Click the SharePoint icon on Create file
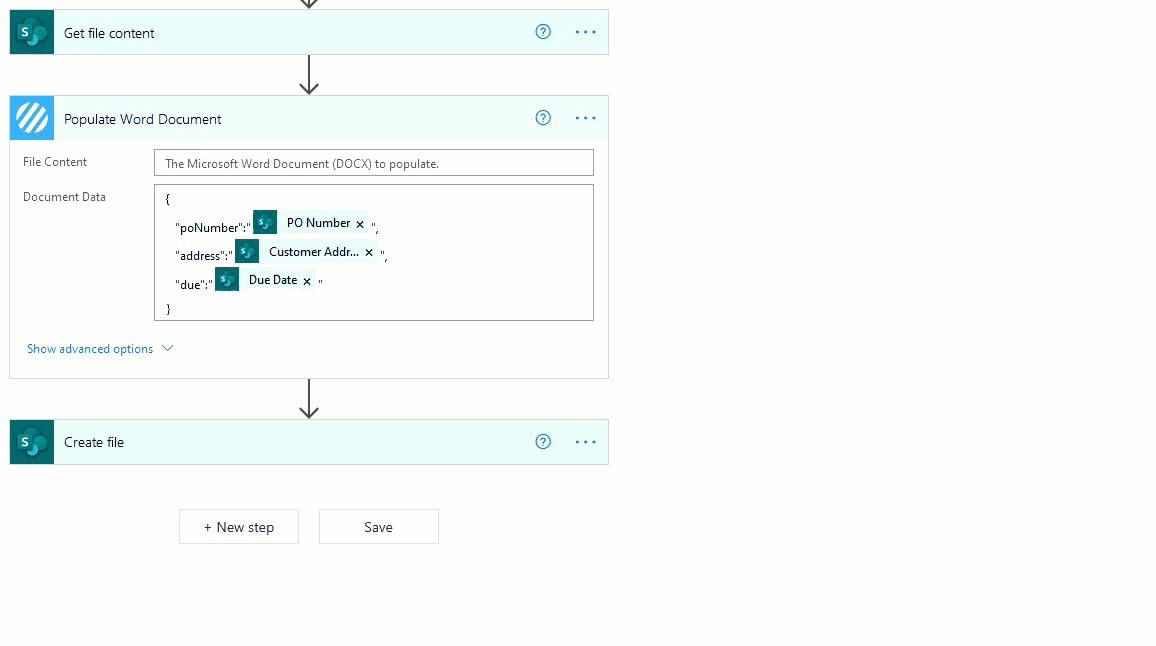Screen dimensions: 1156x646 [32, 442]
